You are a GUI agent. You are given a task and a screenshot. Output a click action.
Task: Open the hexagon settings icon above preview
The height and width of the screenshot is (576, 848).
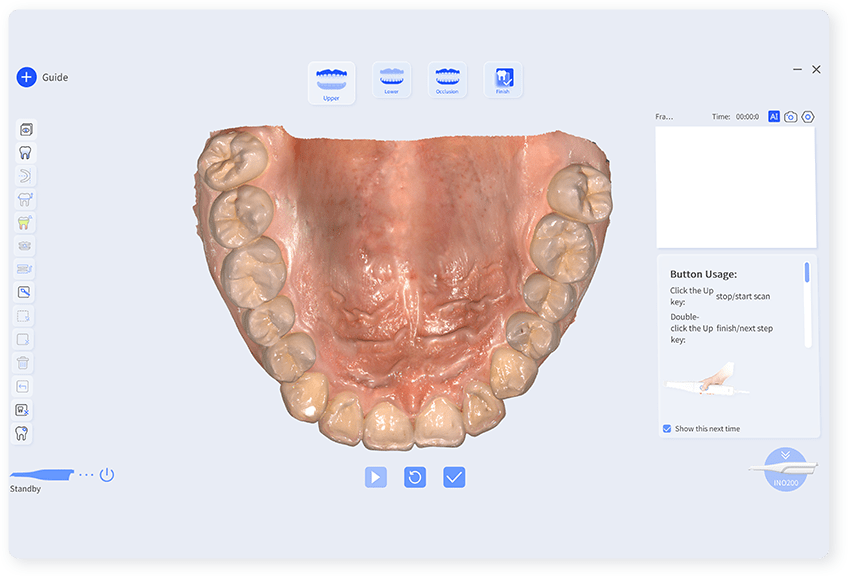[808, 117]
